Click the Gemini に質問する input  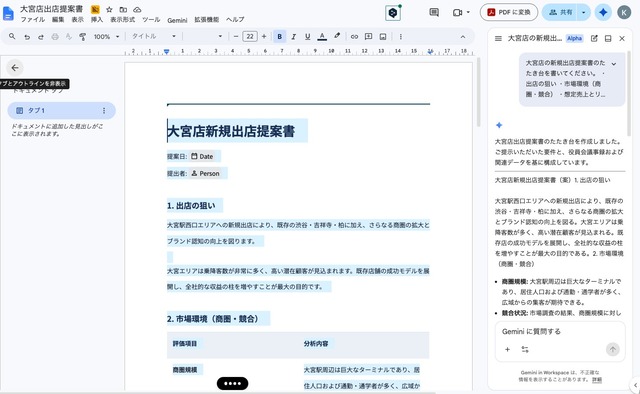tap(560, 332)
